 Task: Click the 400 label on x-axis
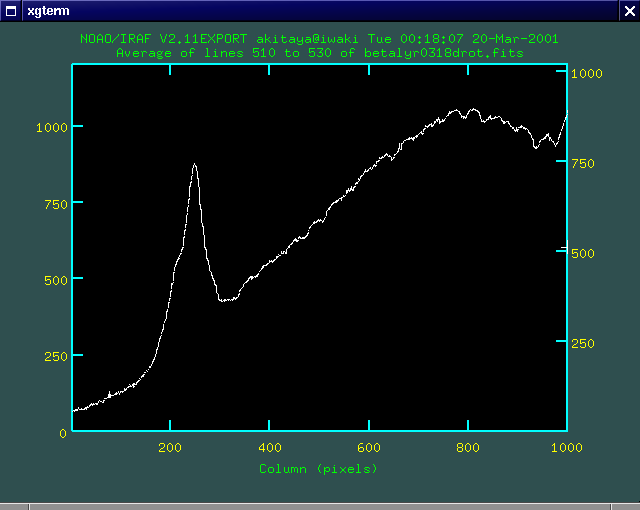[270, 447]
